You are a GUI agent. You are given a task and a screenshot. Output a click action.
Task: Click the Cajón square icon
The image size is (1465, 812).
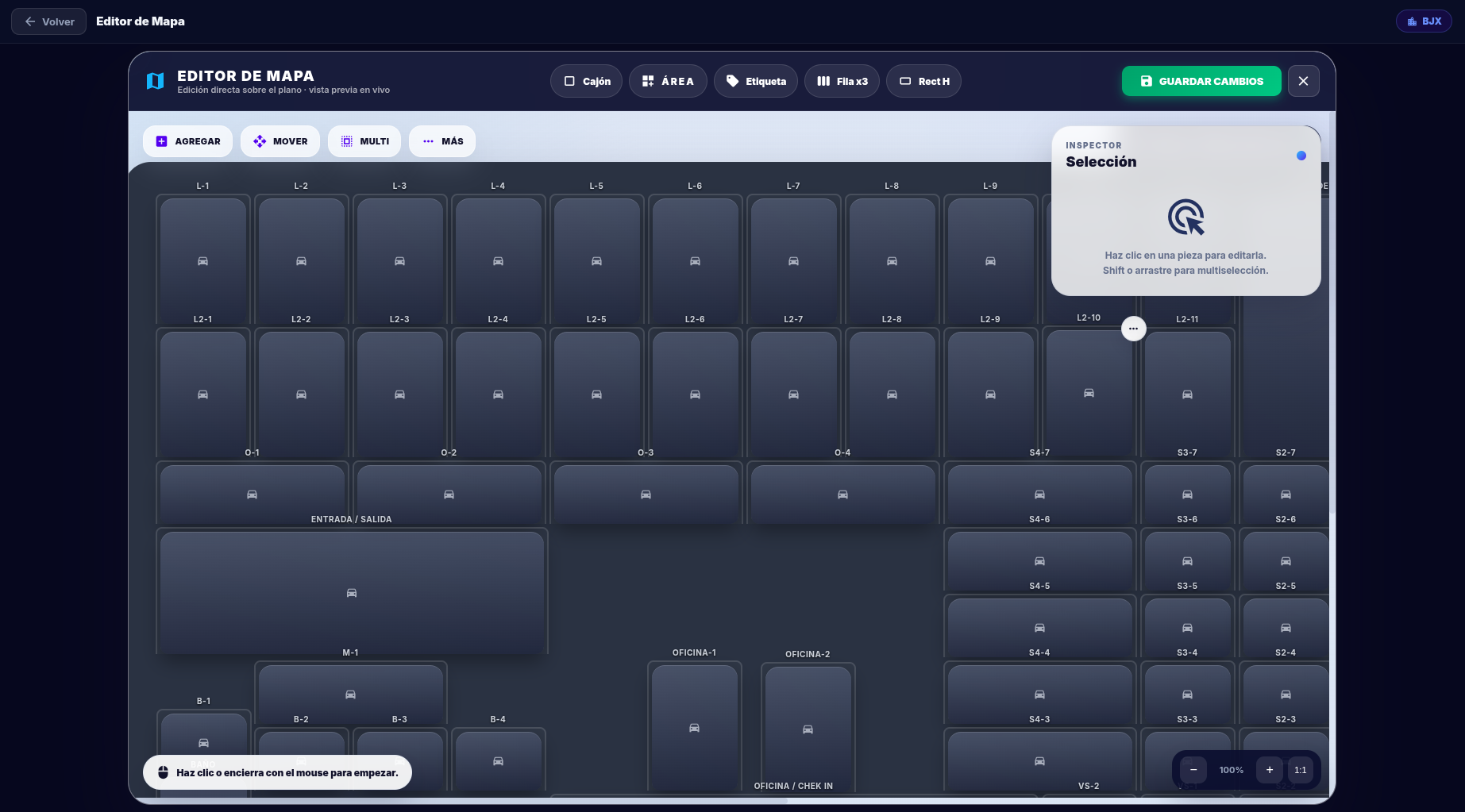[x=569, y=81]
